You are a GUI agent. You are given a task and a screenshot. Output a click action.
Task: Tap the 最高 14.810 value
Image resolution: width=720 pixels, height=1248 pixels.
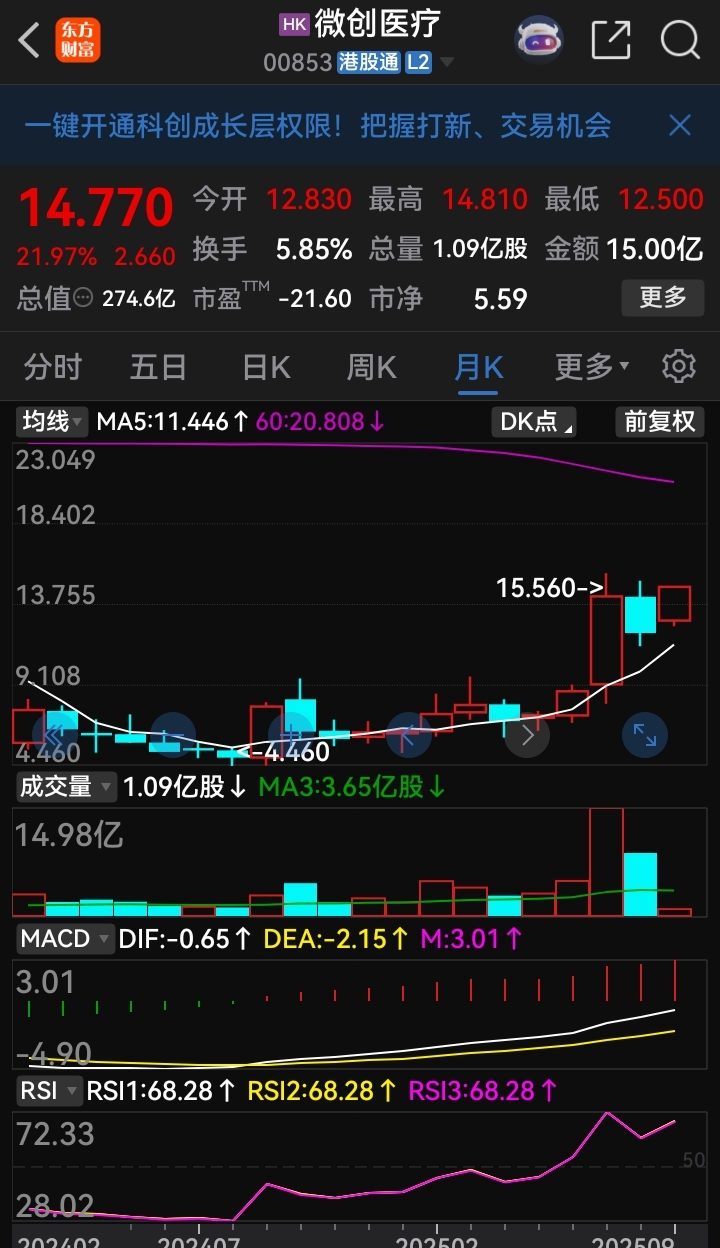pos(485,199)
